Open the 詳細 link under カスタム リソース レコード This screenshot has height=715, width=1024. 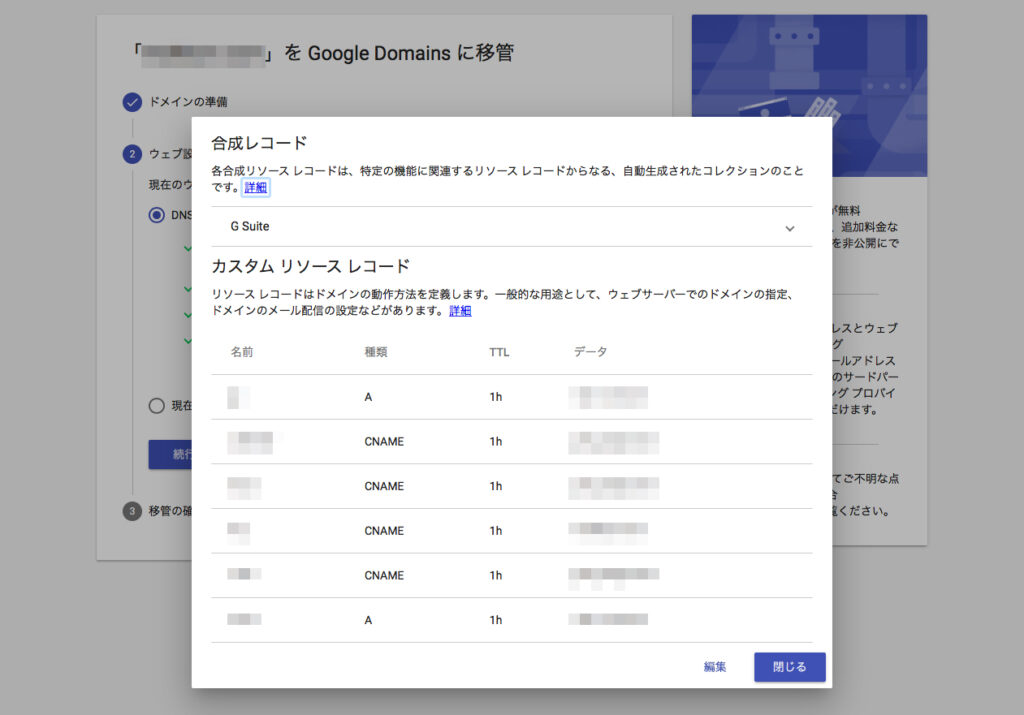460,311
